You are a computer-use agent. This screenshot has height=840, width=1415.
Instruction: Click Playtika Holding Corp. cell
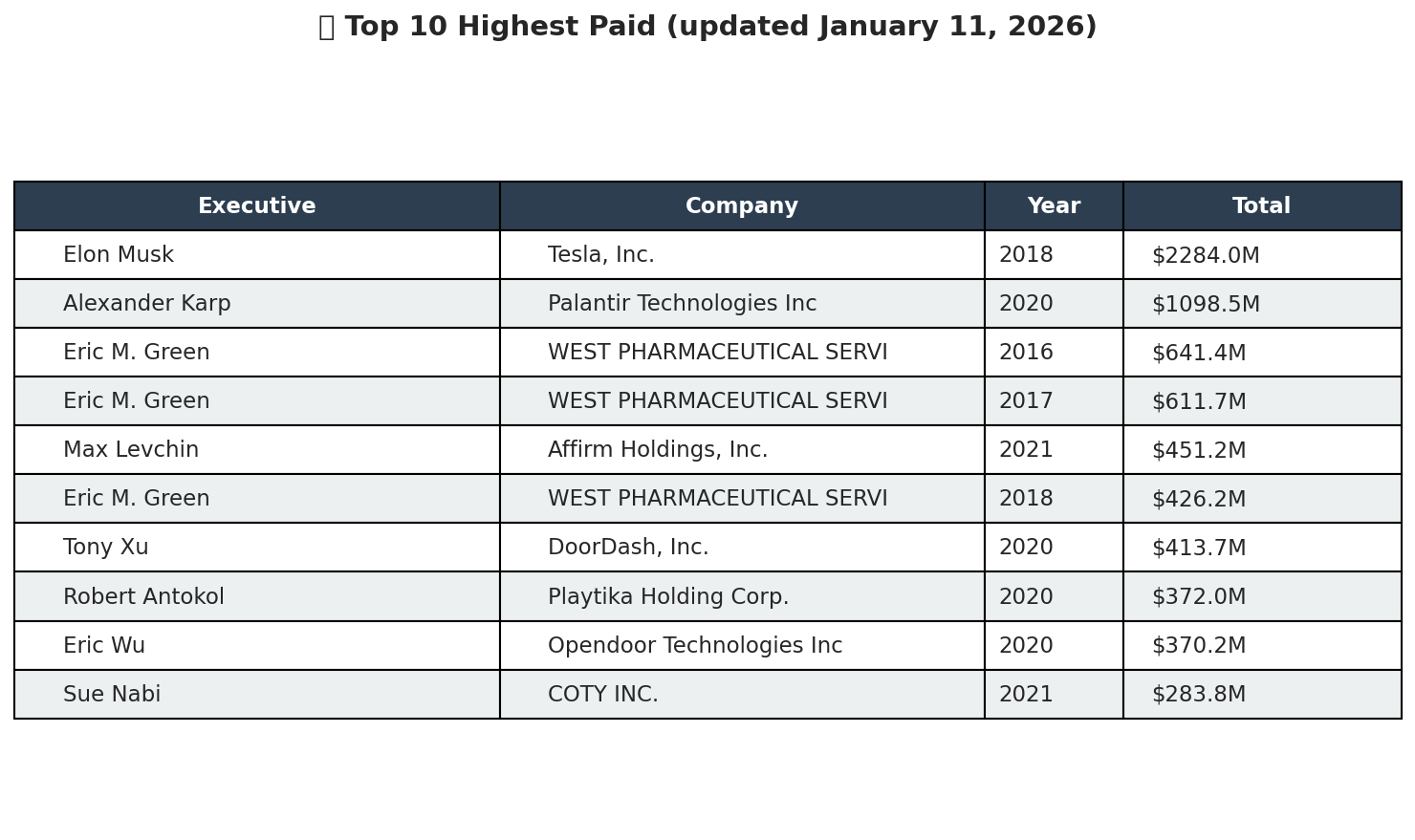(x=742, y=596)
